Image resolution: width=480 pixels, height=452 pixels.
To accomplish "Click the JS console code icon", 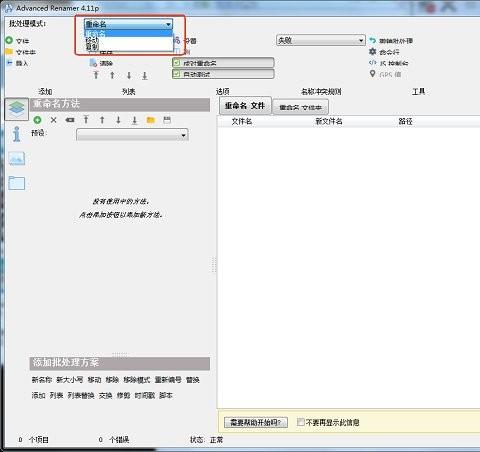I will pos(373,63).
